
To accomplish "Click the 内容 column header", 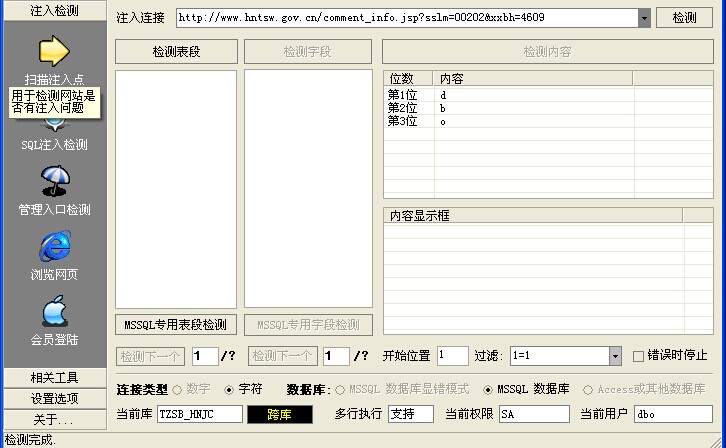I will 532,79.
